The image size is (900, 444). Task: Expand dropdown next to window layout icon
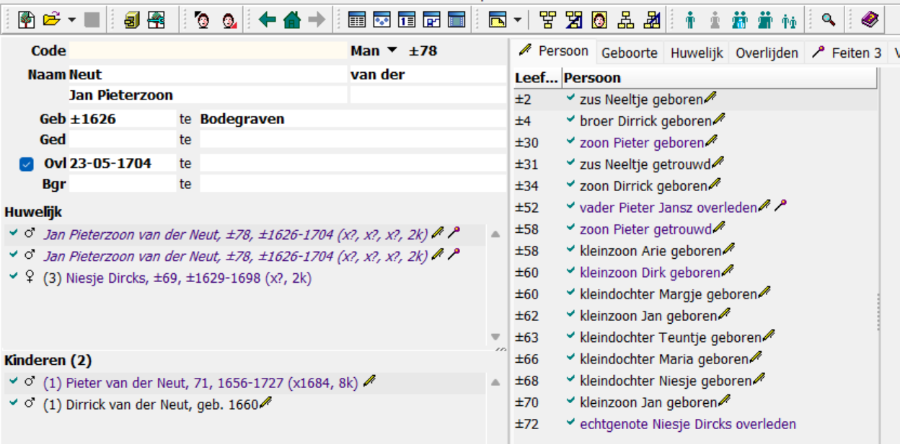pyautogui.click(x=517, y=19)
